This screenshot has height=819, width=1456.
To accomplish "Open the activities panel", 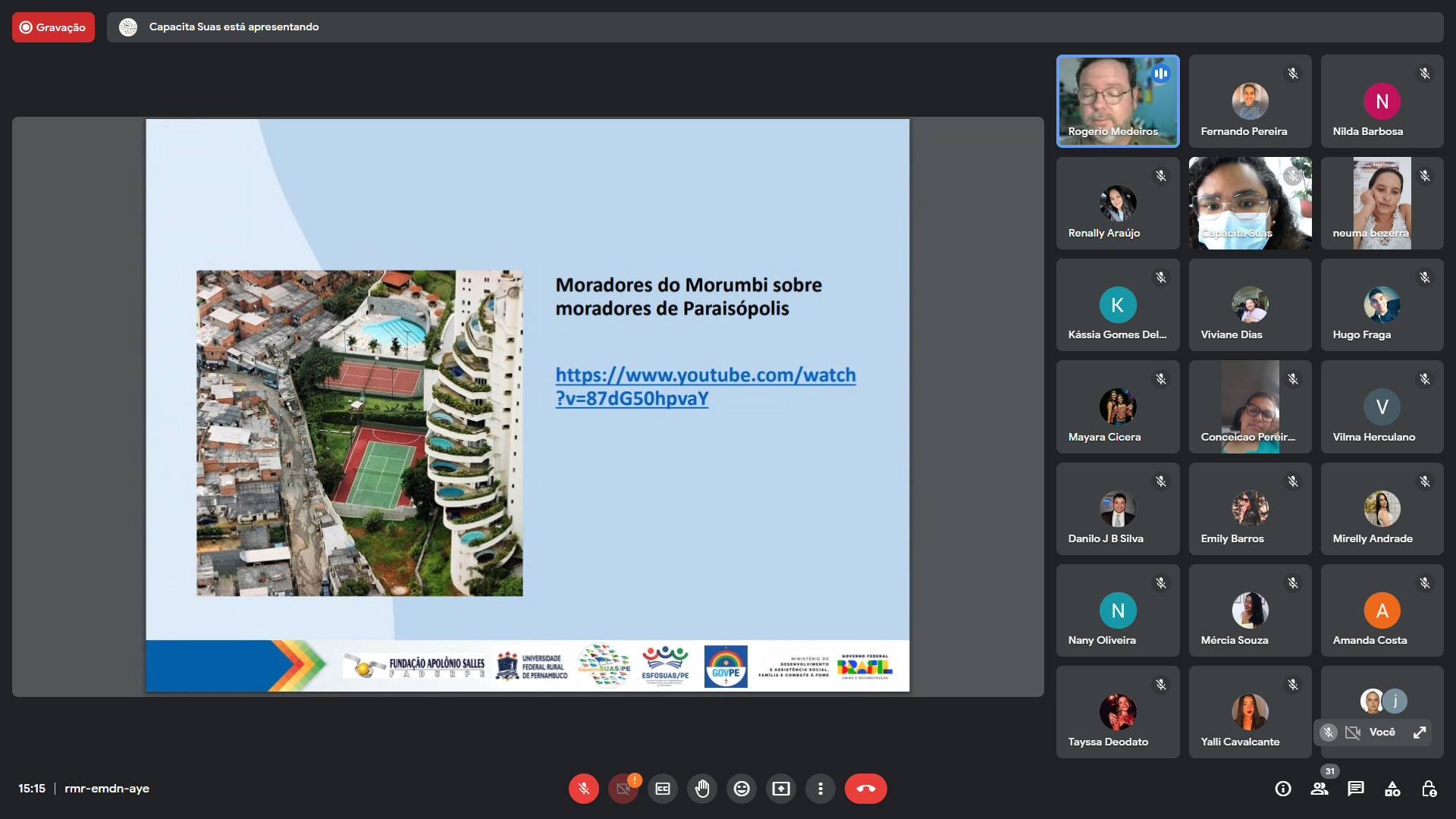I will [x=1392, y=789].
